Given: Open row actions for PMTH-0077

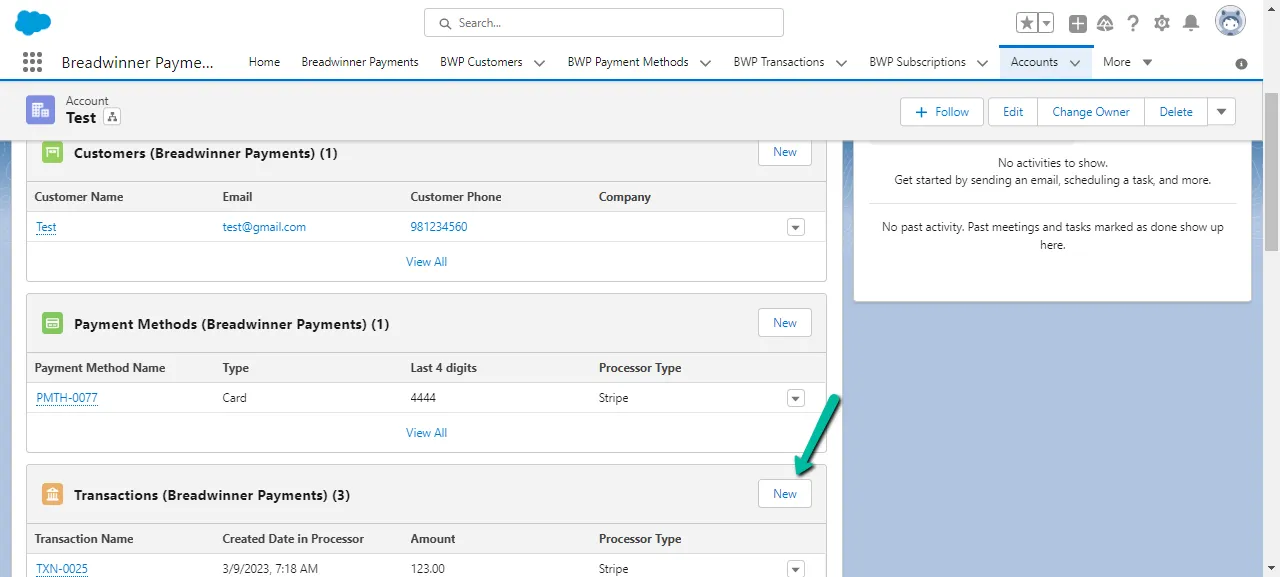Looking at the screenshot, I should click(x=796, y=398).
